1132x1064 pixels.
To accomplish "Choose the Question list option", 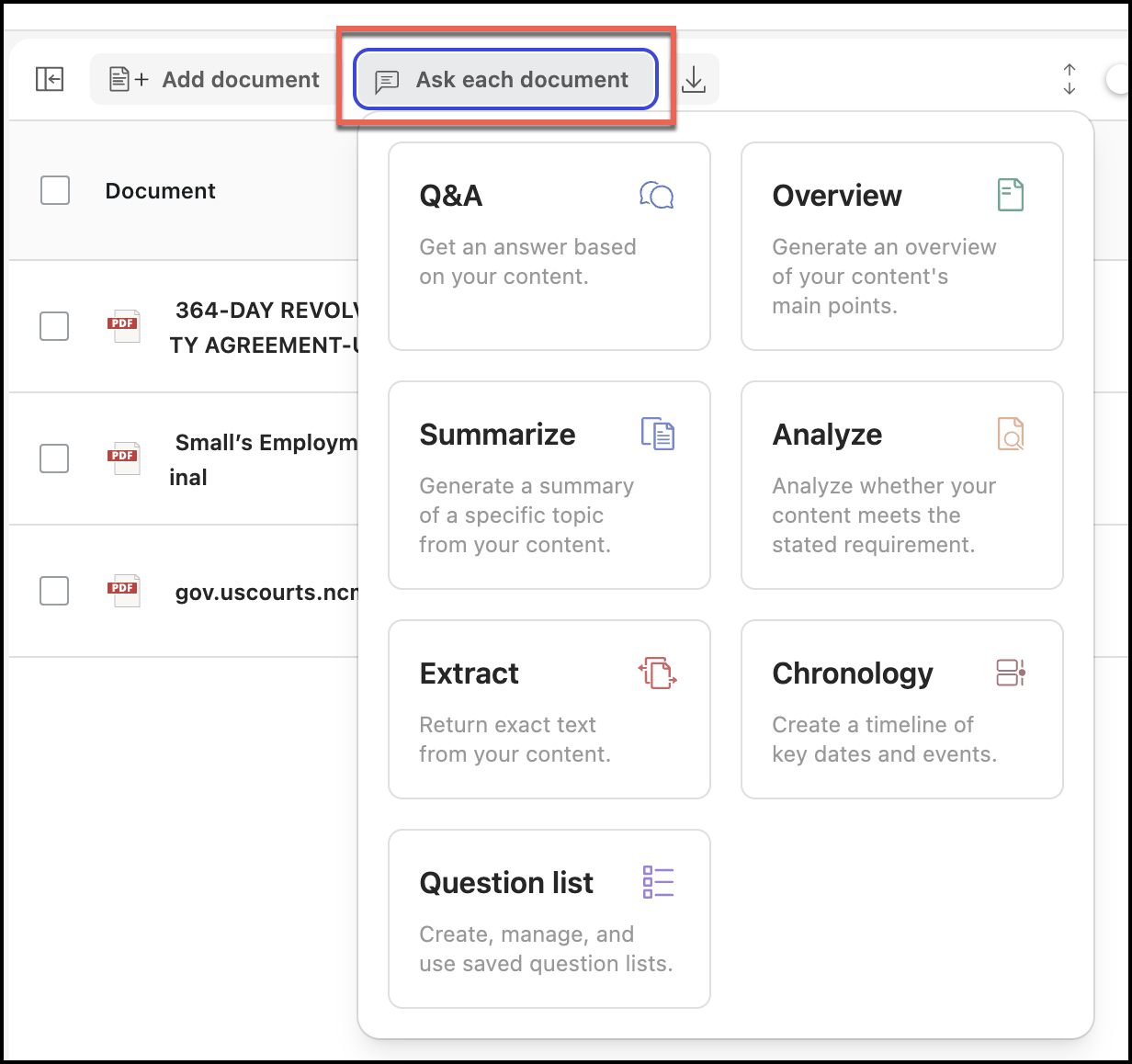I will pyautogui.click(x=549, y=918).
